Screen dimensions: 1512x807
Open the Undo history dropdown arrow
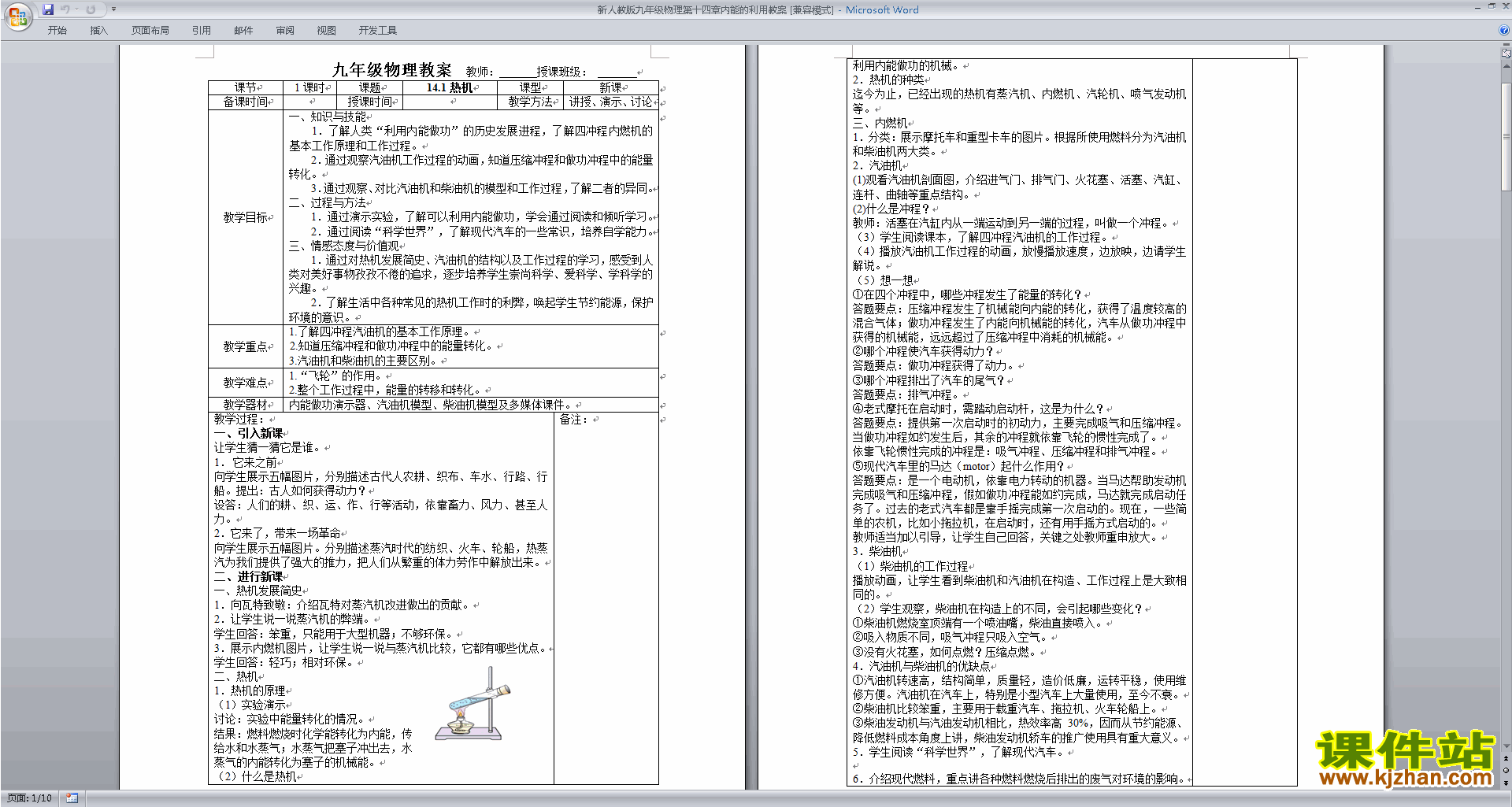click(76, 9)
